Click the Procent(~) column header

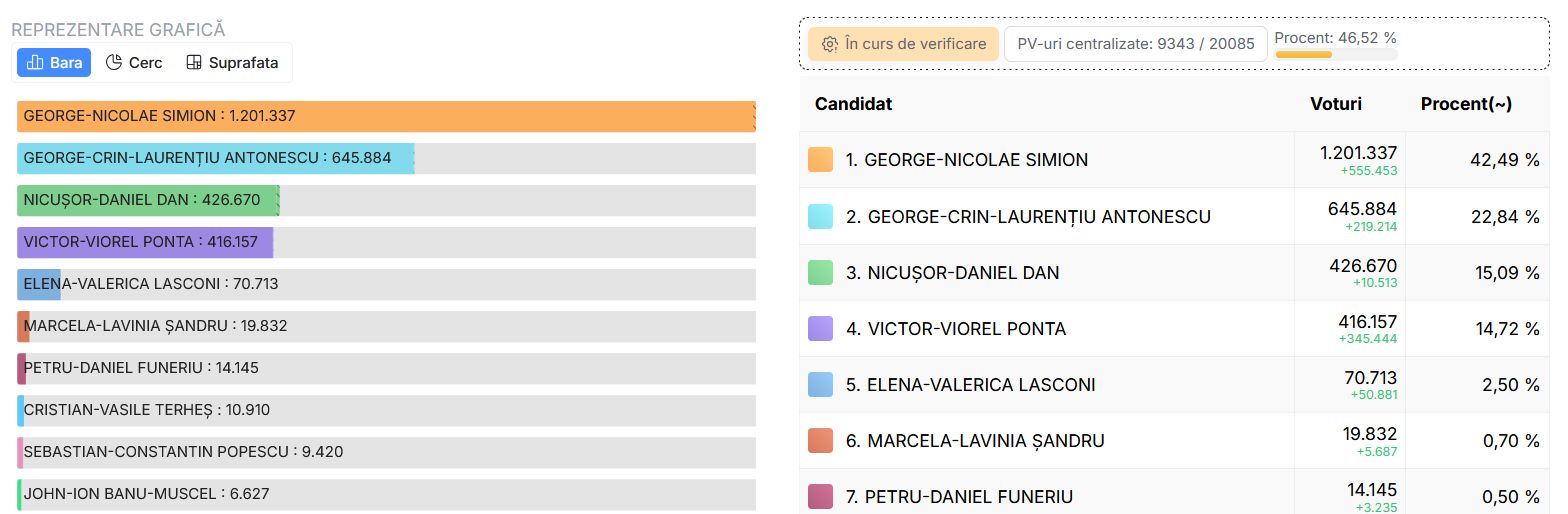pos(1467,104)
